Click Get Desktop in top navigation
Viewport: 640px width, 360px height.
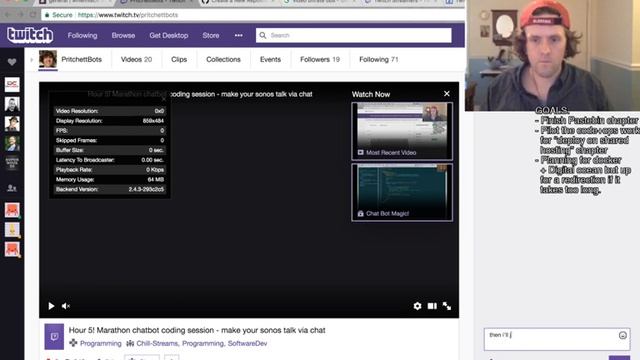coord(169,36)
